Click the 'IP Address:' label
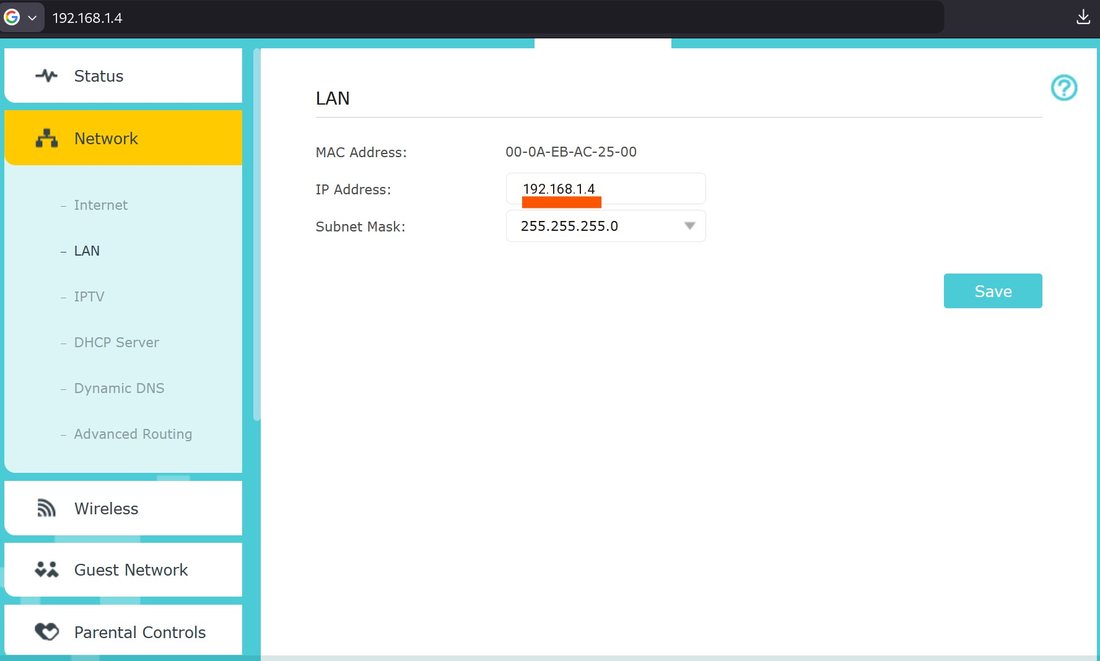This screenshot has width=1100, height=661. point(353,189)
